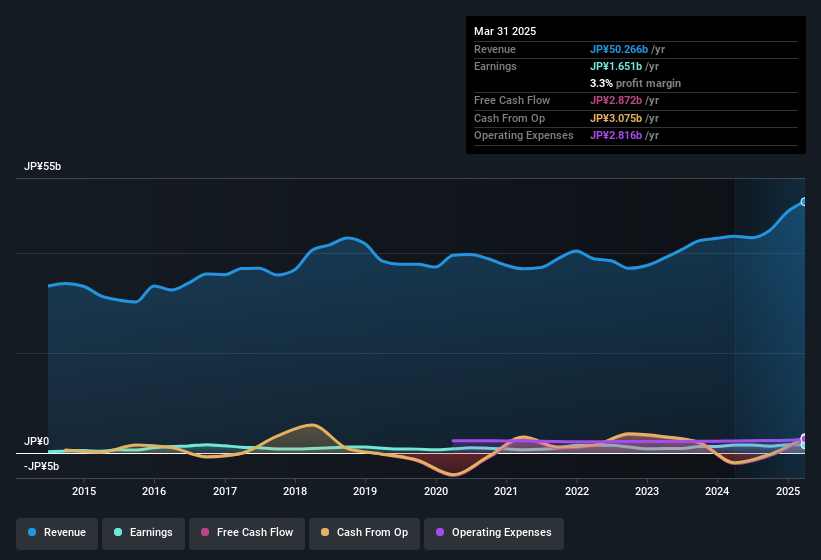
Task: Click the Operating Expenses tooltip label
Action: point(524,136)
